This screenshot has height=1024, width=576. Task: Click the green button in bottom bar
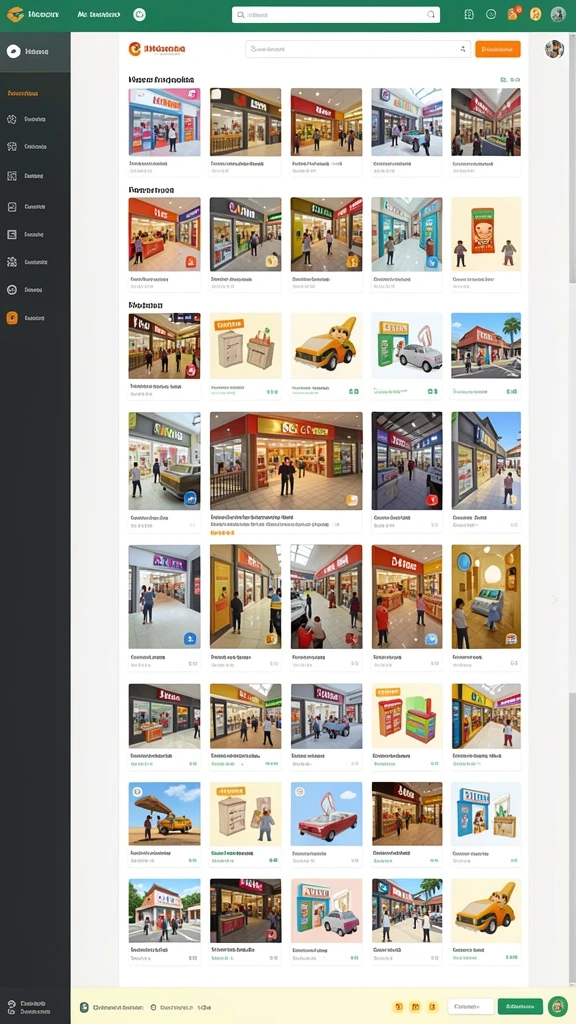click(x=520, y=1006)
